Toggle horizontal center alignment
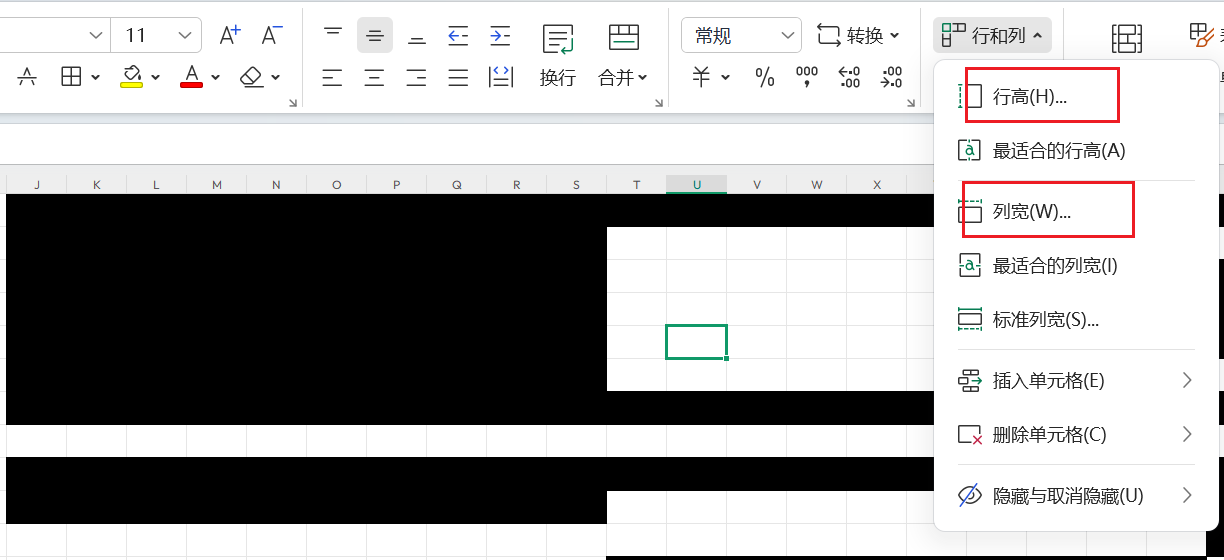The width and height of the screenshot is (1224, 560). click(374, 77)
